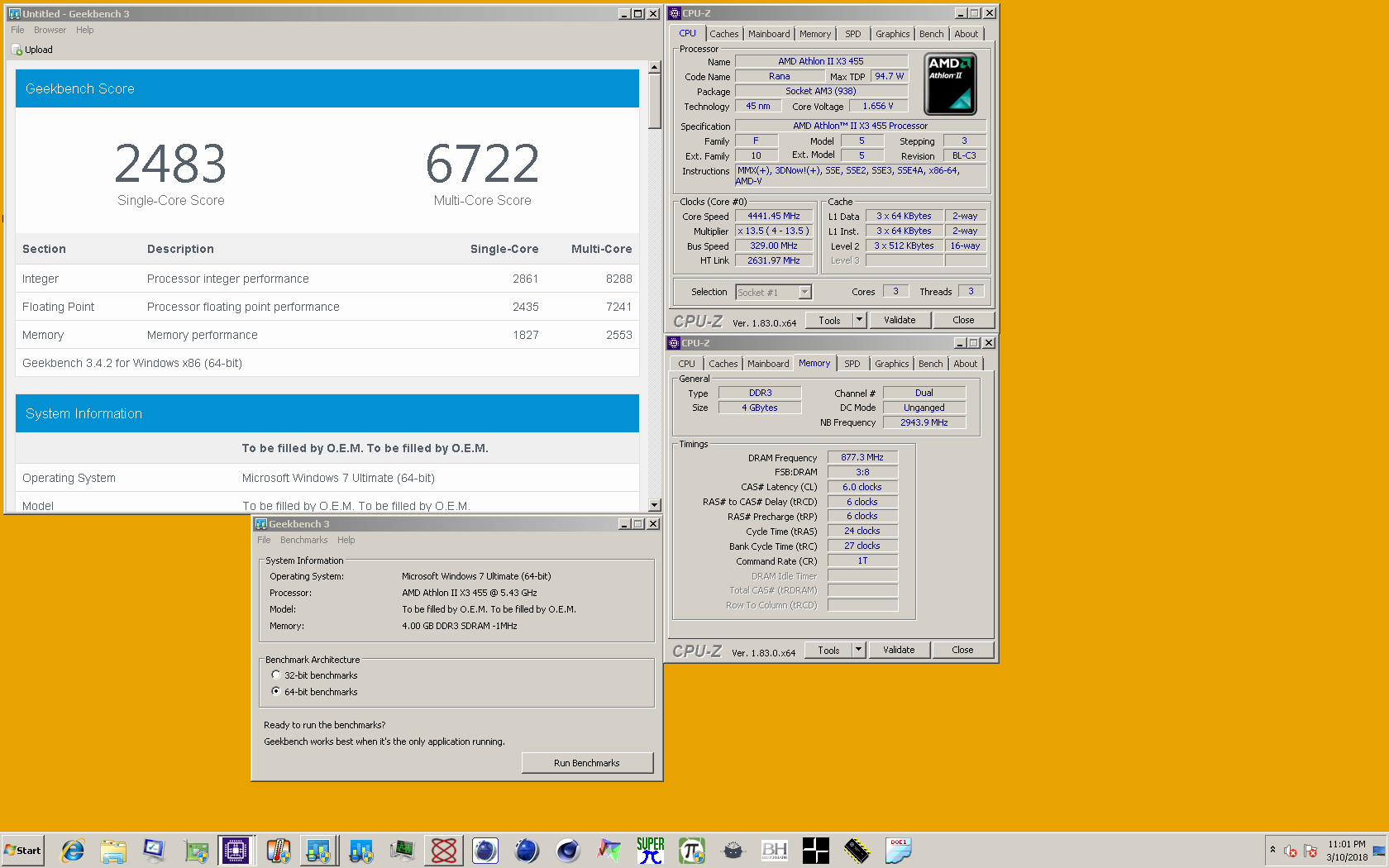1389x868 pixels.
Task: Open Browser menu in Geekbench results window
Action: point(50,30)
